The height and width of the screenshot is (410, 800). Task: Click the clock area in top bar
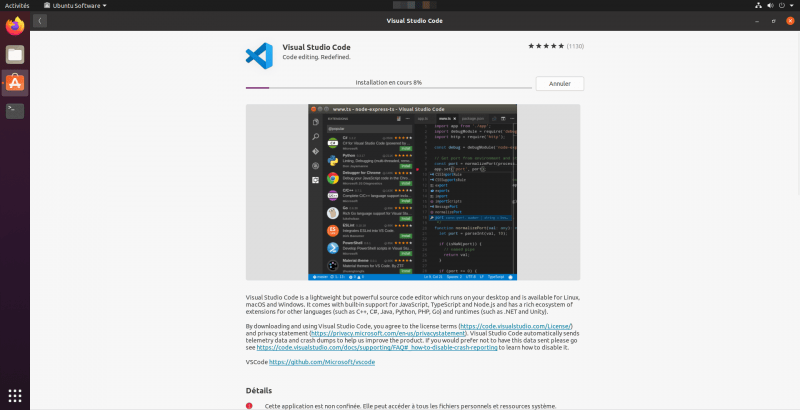point(415,6)
